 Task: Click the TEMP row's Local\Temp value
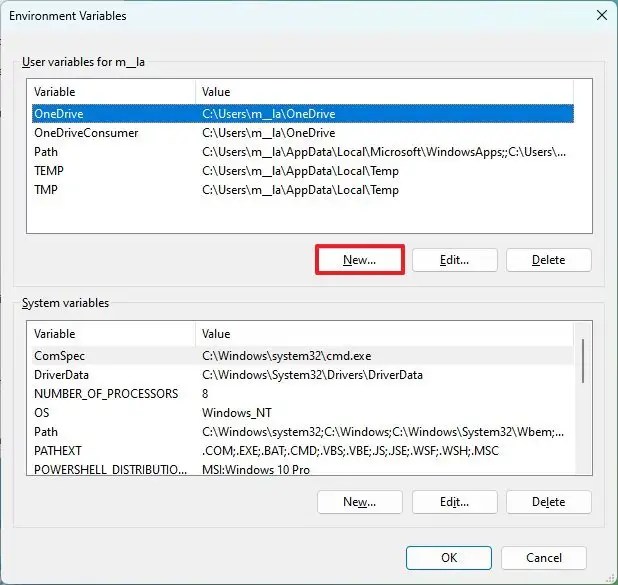pos(300,171)
